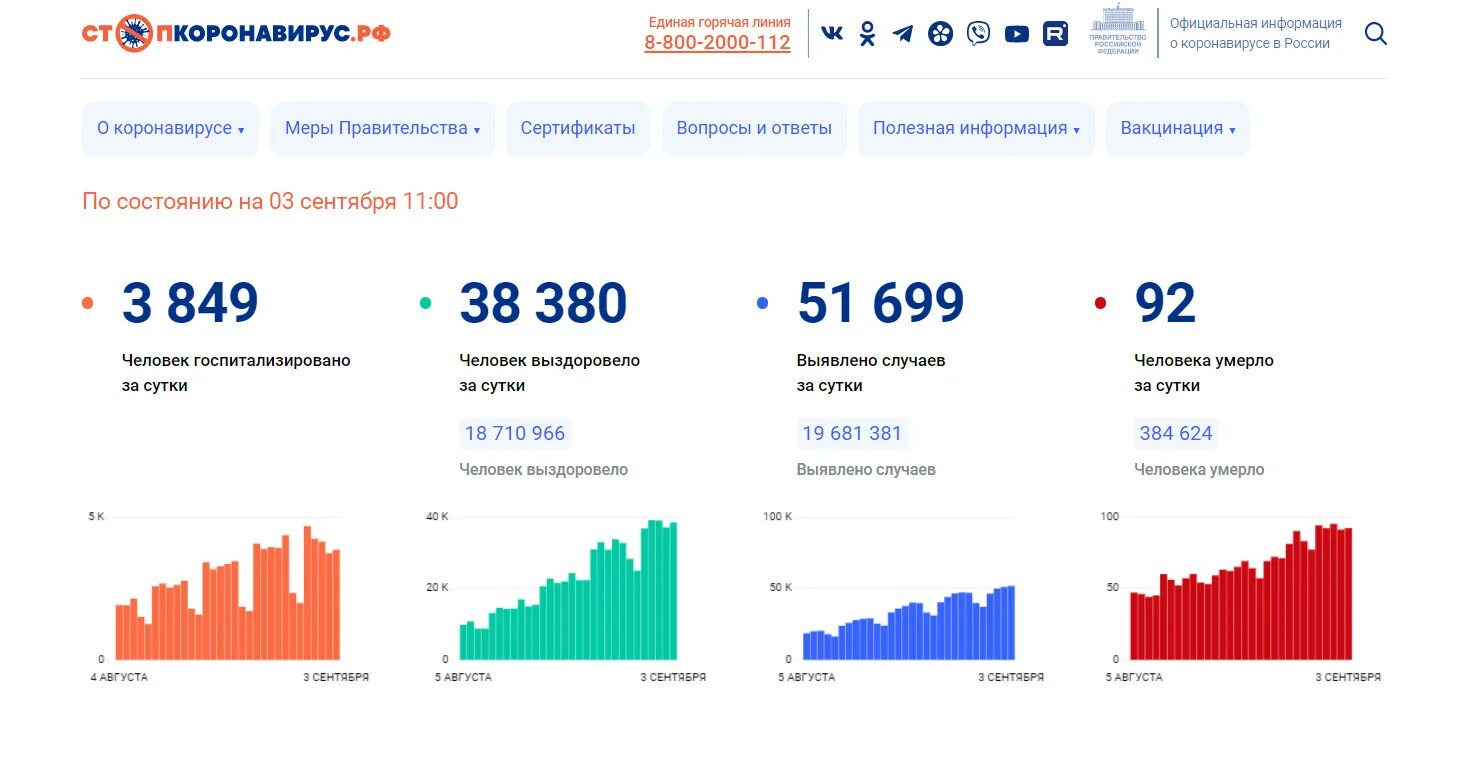Click the red deaths bar chart

point(1241,592)
